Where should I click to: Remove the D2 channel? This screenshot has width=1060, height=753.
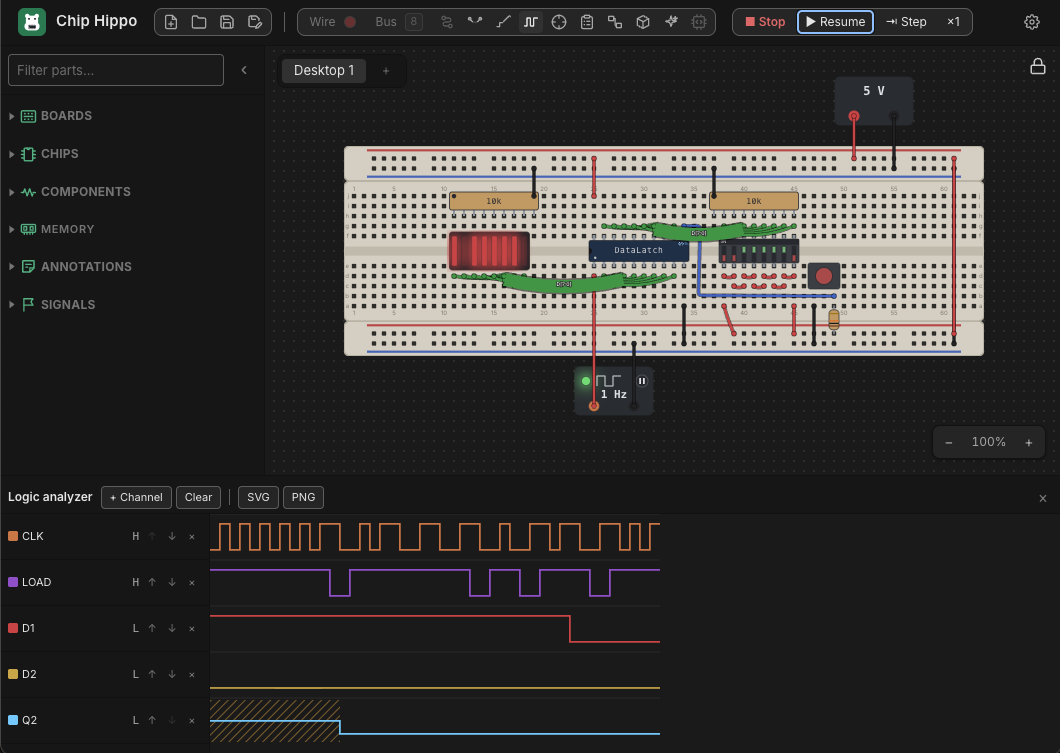(192, 674)
